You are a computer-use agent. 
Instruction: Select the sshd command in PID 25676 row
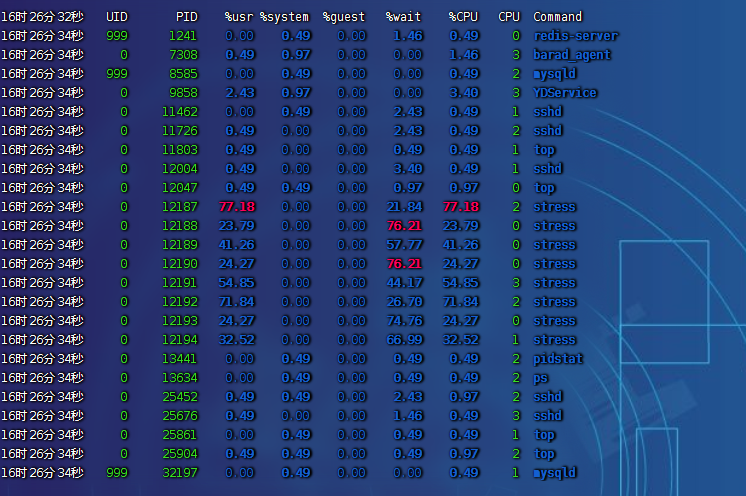click(x=548, y=416)
